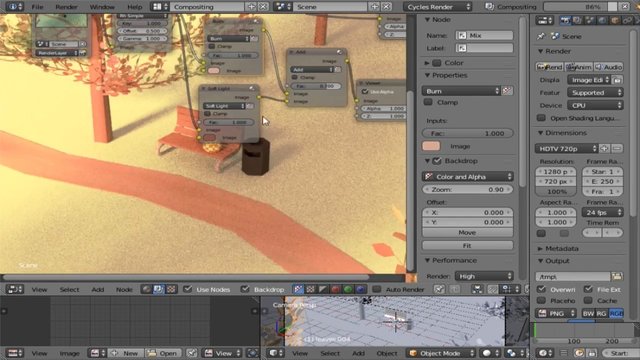Open the Cycles Render engine dropdown
Screen dimensions: 640x360
click(x=438, y=7)
